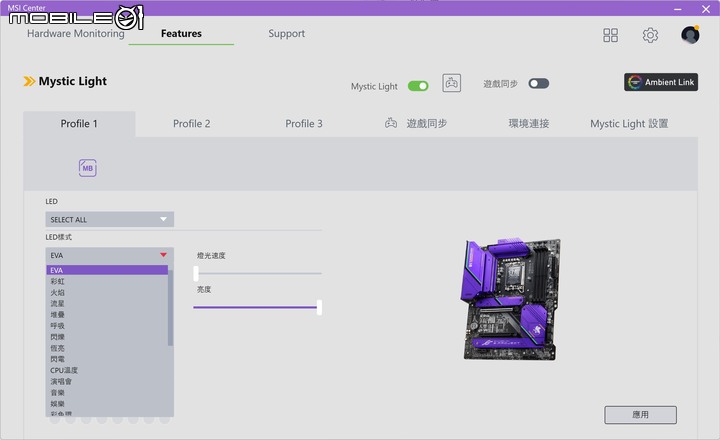The height and width of the screenshot is (440, 720).
Task: Select the Profile 3 tab
Action: (304, 124)
